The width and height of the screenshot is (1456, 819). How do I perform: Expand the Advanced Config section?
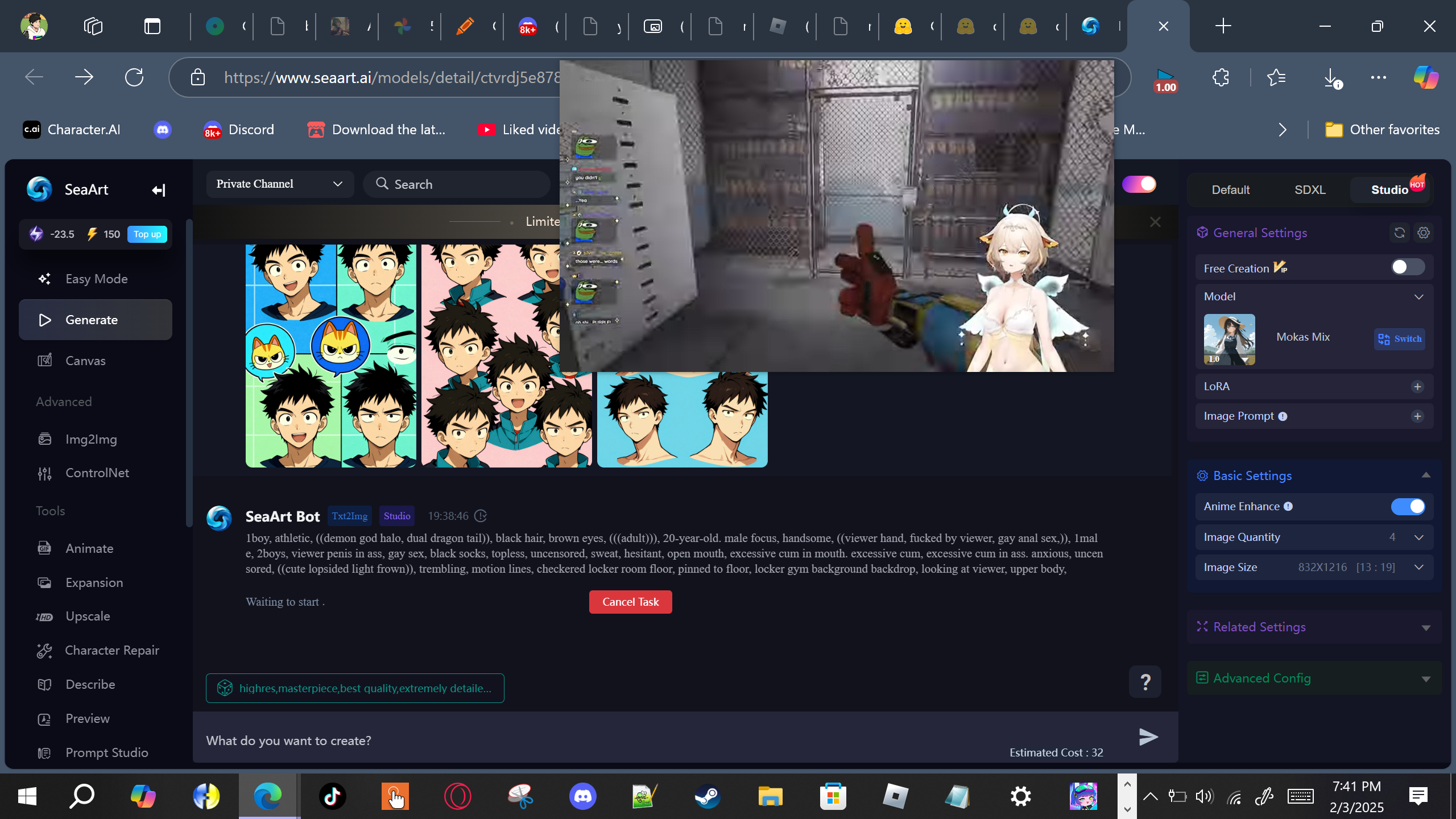click(x=1425, y=679)
